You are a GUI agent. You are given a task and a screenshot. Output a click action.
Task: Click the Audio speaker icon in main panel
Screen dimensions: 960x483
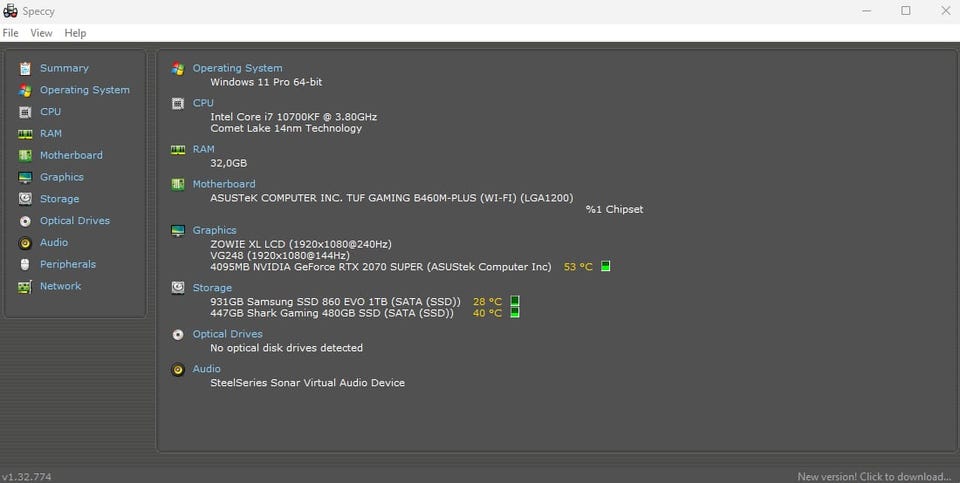[178, 370]
